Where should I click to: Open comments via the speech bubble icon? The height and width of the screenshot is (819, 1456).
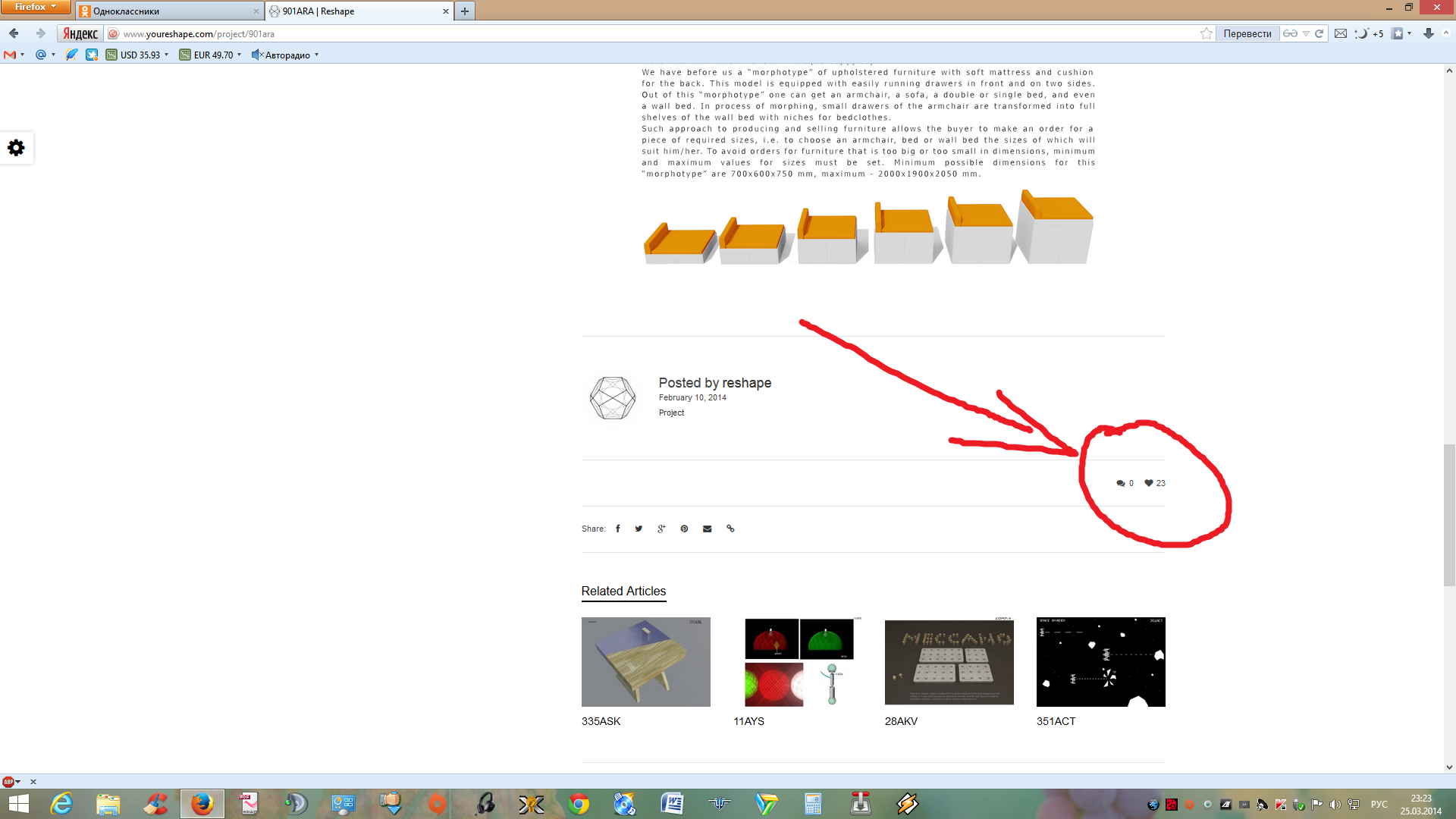point(1120,483)
